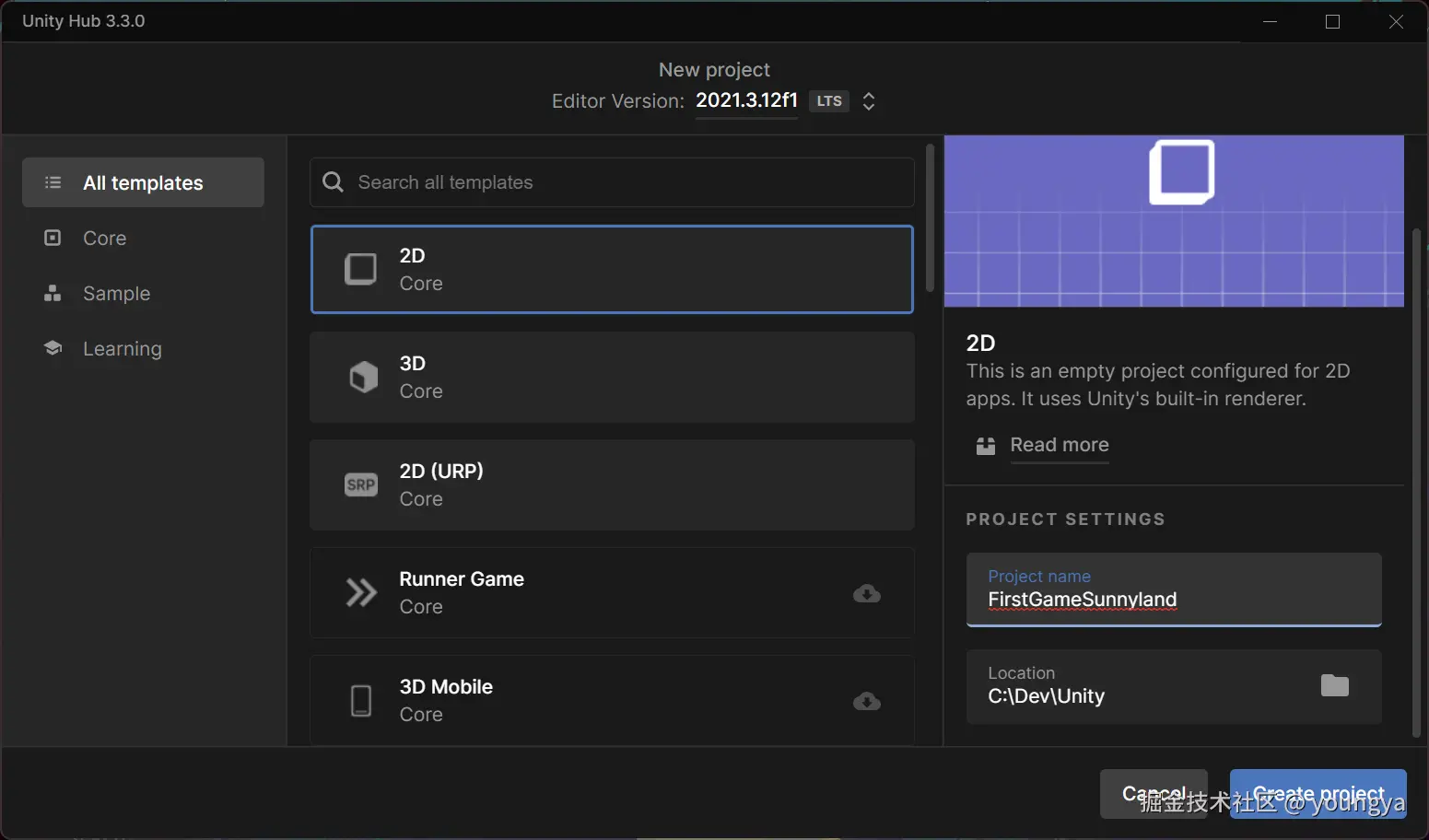Download the 3D Mobile template
Viewport: 1429px width, 840px height.
(x=866, y=702)
